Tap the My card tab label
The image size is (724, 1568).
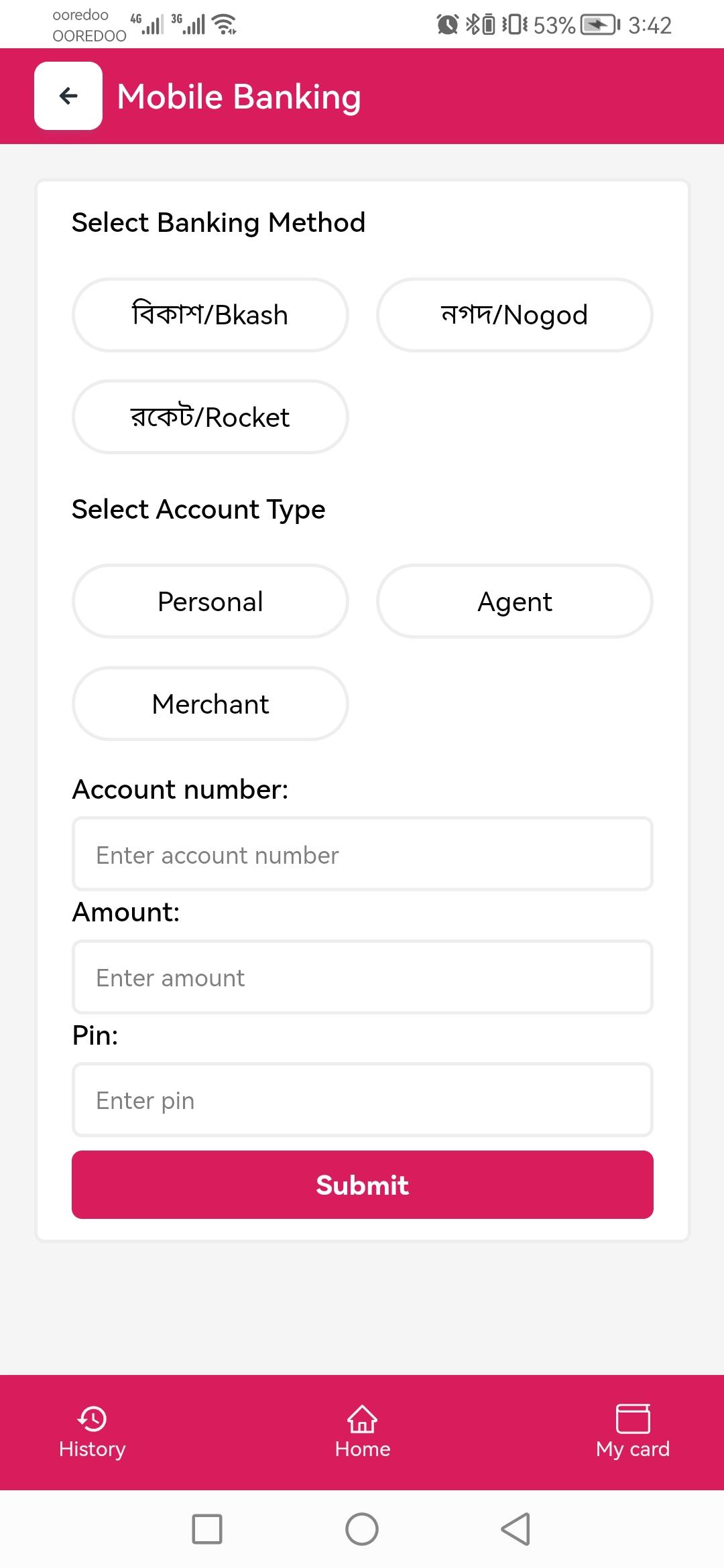[633, 1449]
